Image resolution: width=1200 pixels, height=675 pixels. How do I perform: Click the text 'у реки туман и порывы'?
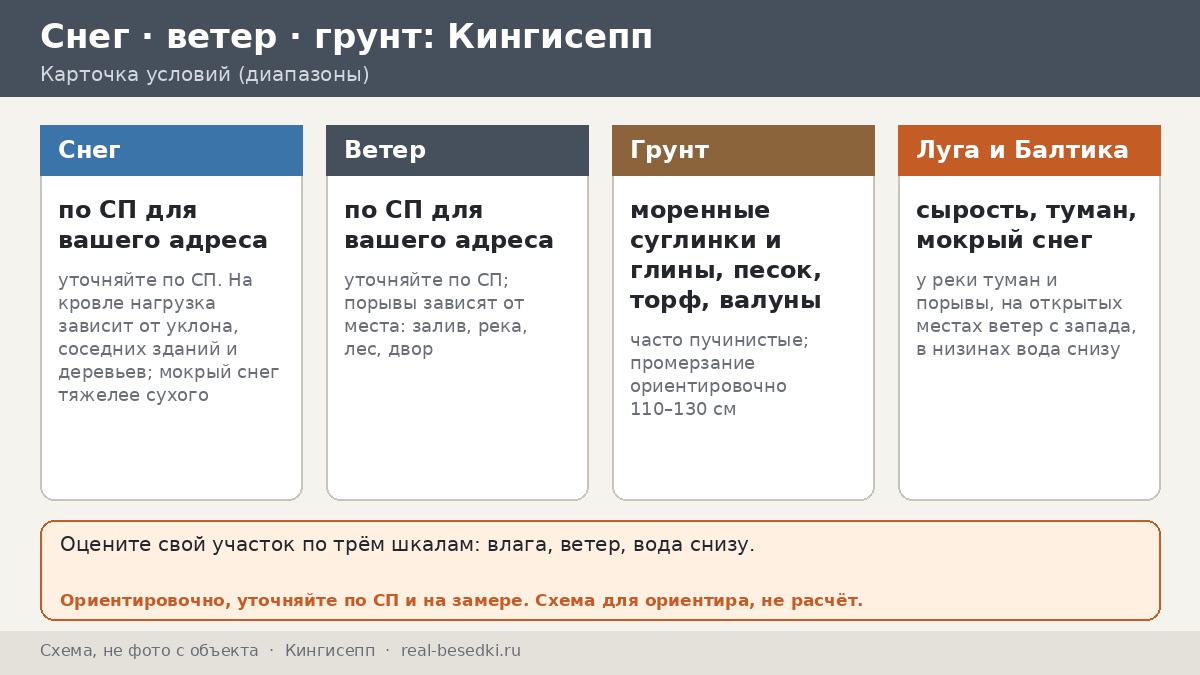[x=987, y=291]
